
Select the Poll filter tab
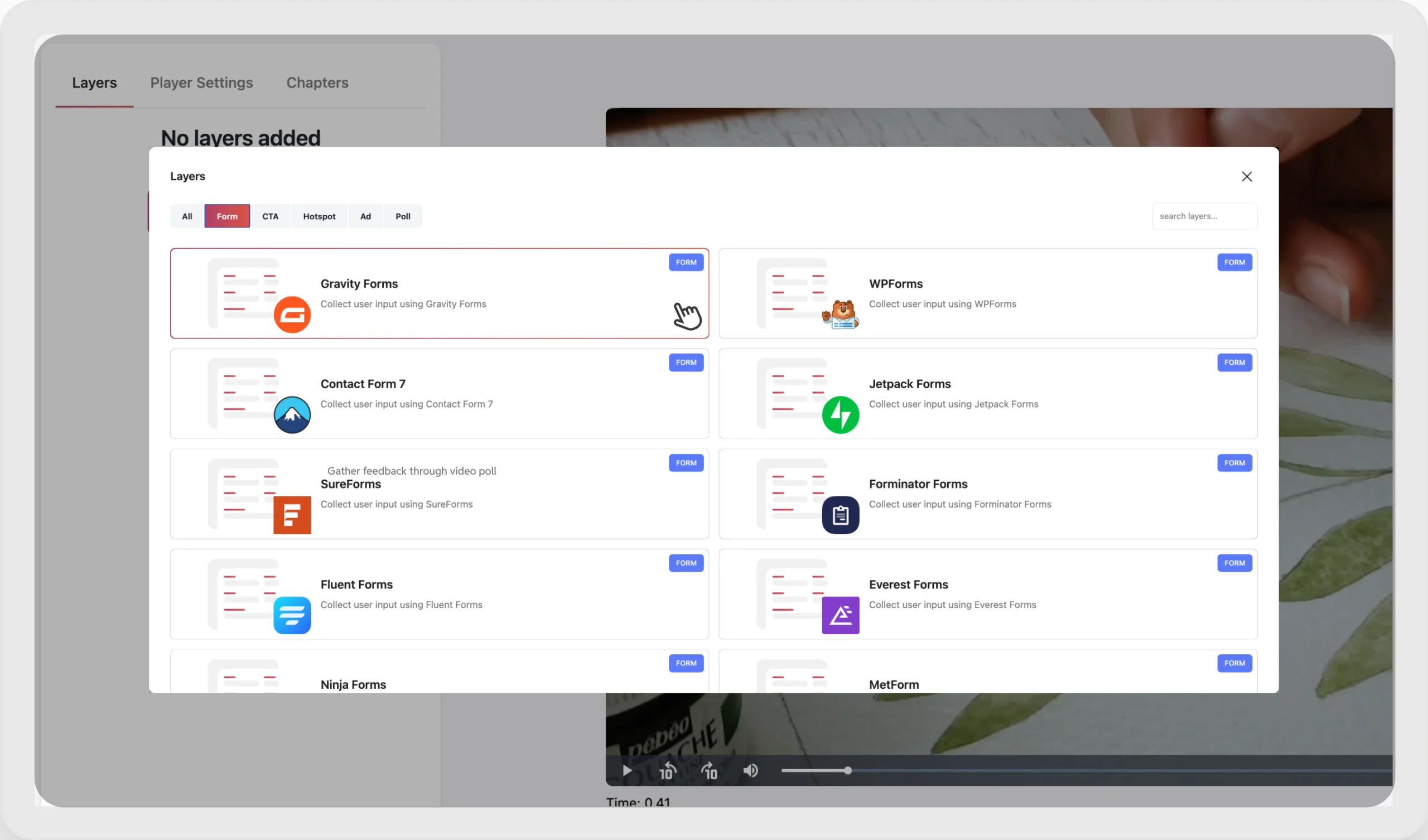coord(403,216)
